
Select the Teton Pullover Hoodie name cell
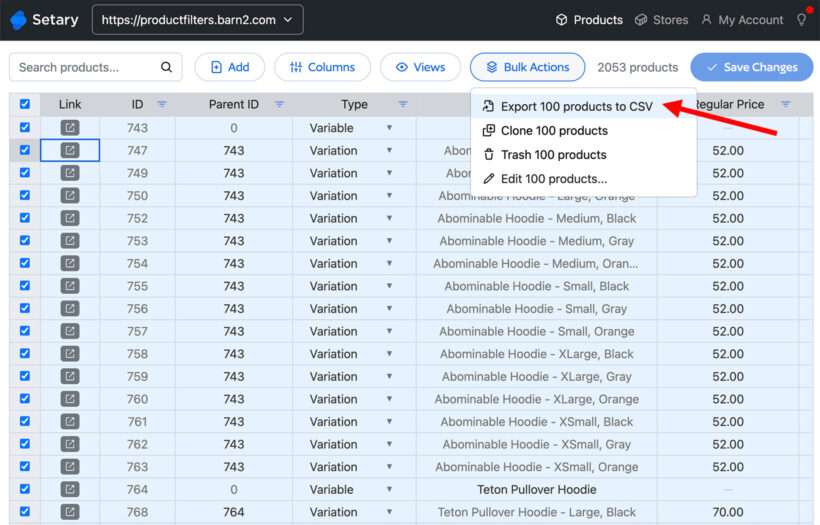[537, 489]
